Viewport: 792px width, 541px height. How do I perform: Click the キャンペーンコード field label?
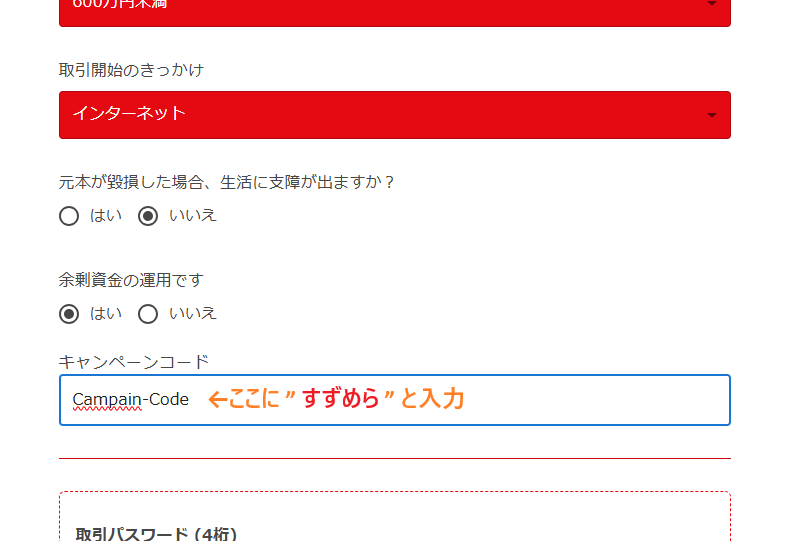[133, 362]
